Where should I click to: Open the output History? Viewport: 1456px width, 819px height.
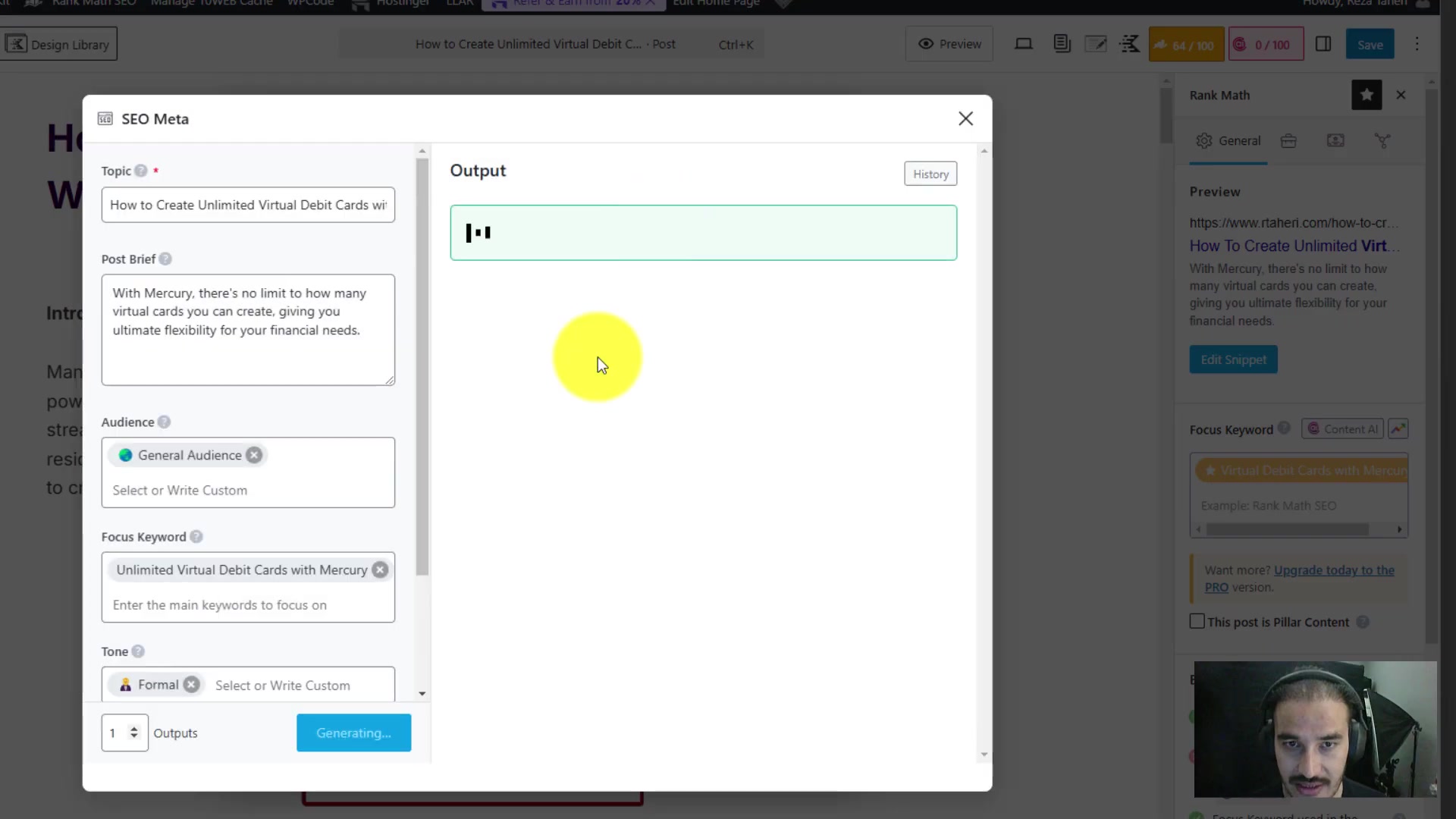click(930, 174)
